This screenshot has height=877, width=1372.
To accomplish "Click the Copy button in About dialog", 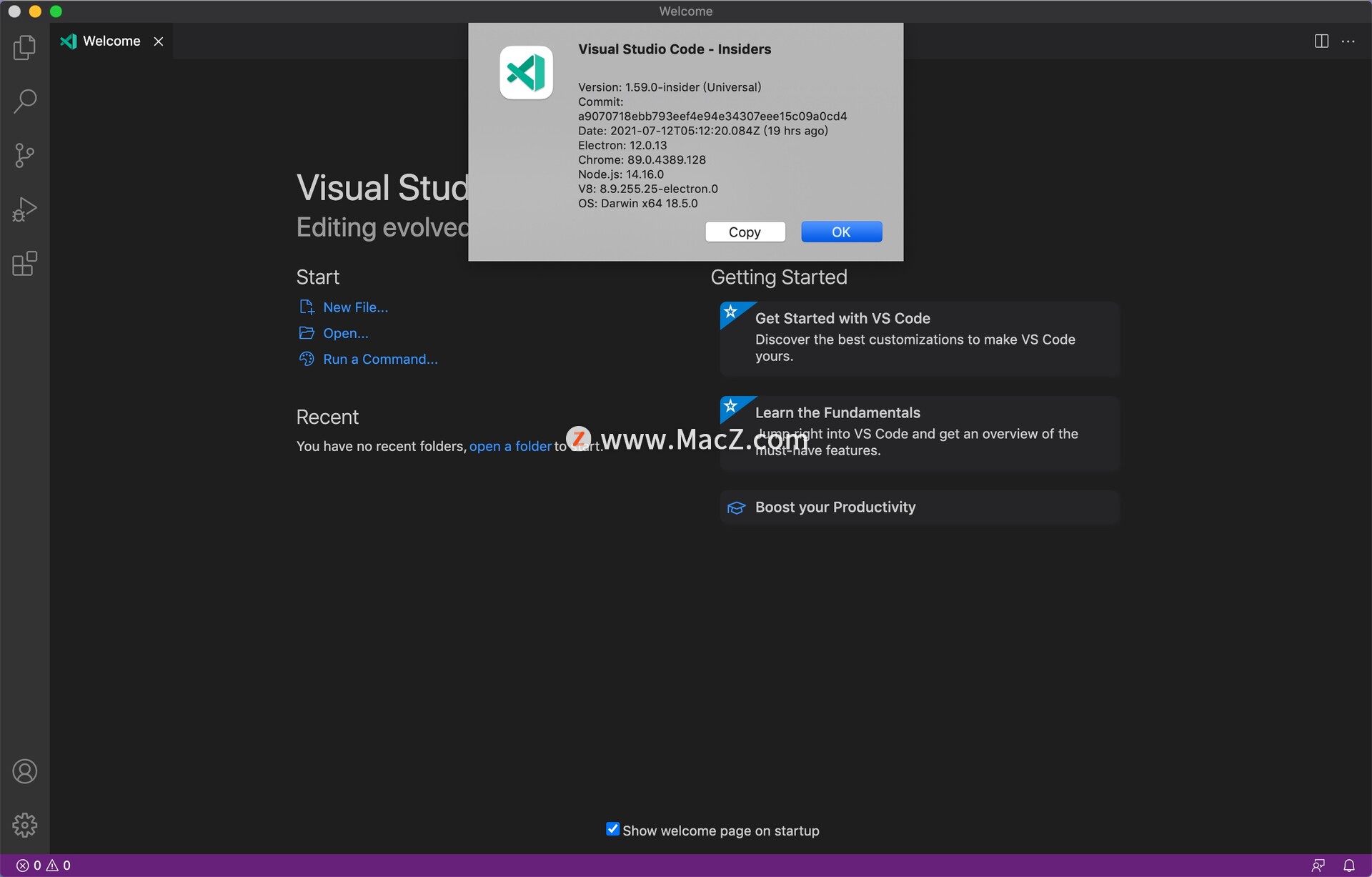I will (745, 232).
